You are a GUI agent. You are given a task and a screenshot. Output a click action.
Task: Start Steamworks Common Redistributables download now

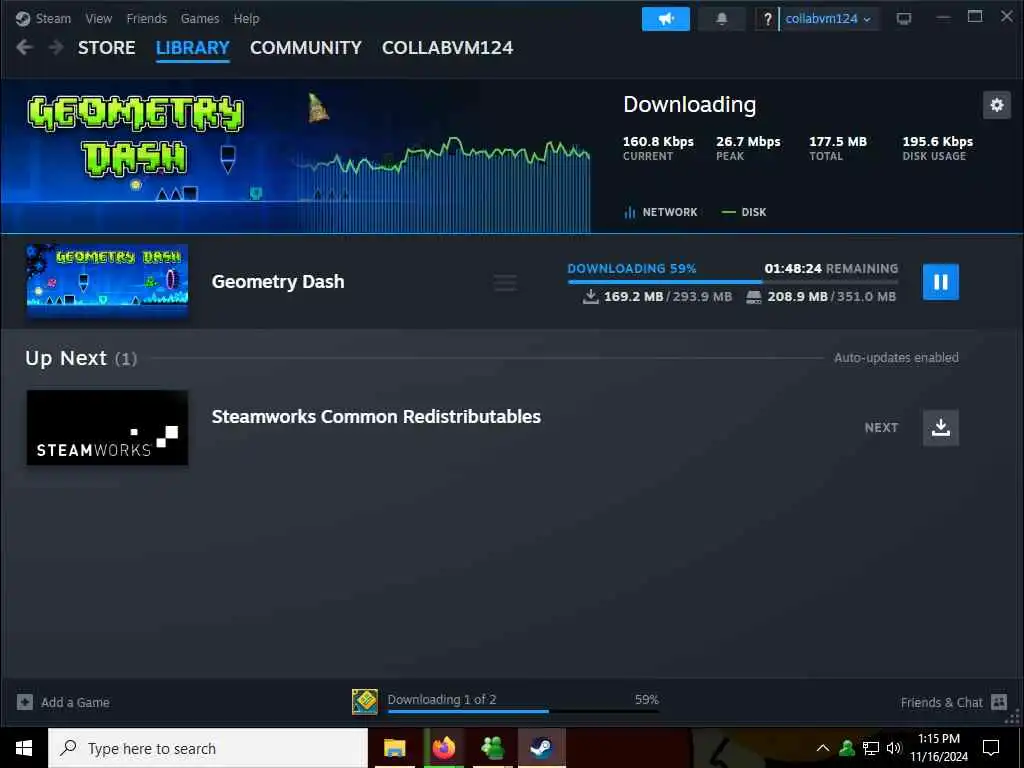tap(940, 428)
